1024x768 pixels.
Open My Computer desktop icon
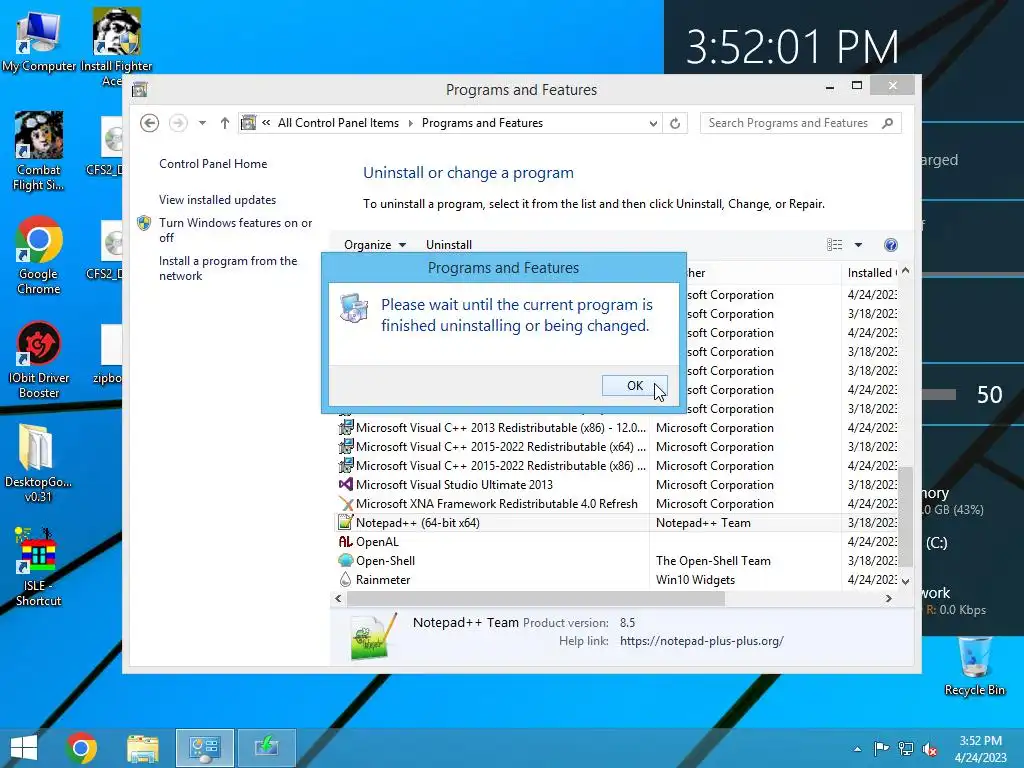pos(39,40)
